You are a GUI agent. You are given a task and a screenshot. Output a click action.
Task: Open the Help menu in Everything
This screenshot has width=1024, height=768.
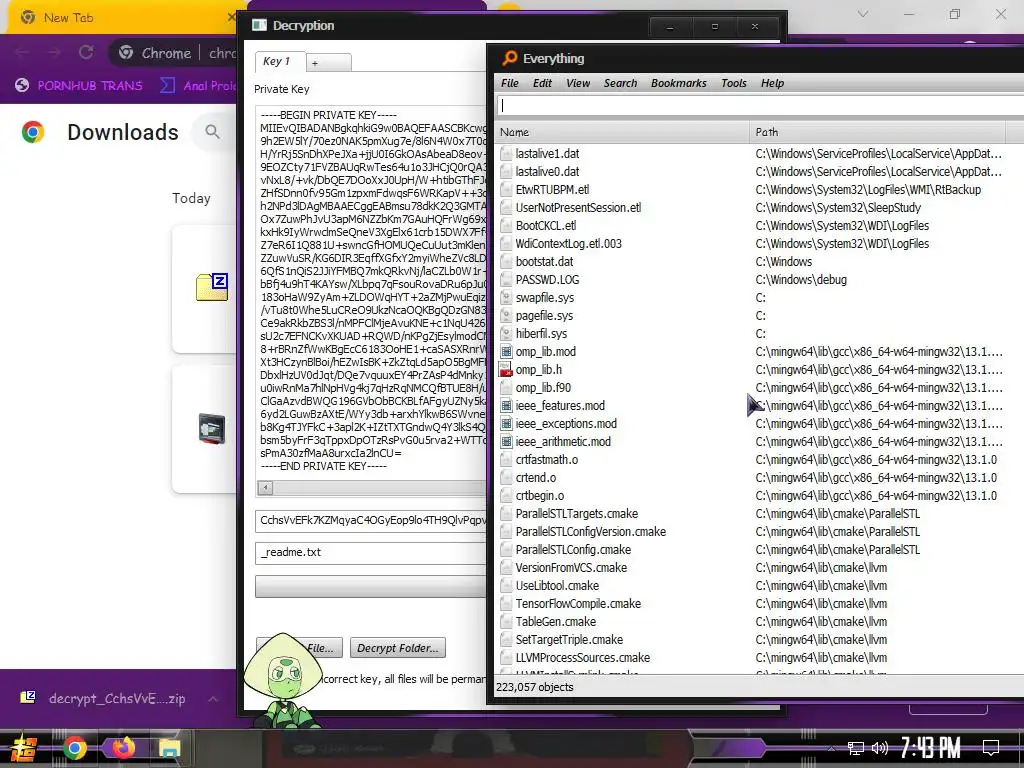(x=772, y=83)
